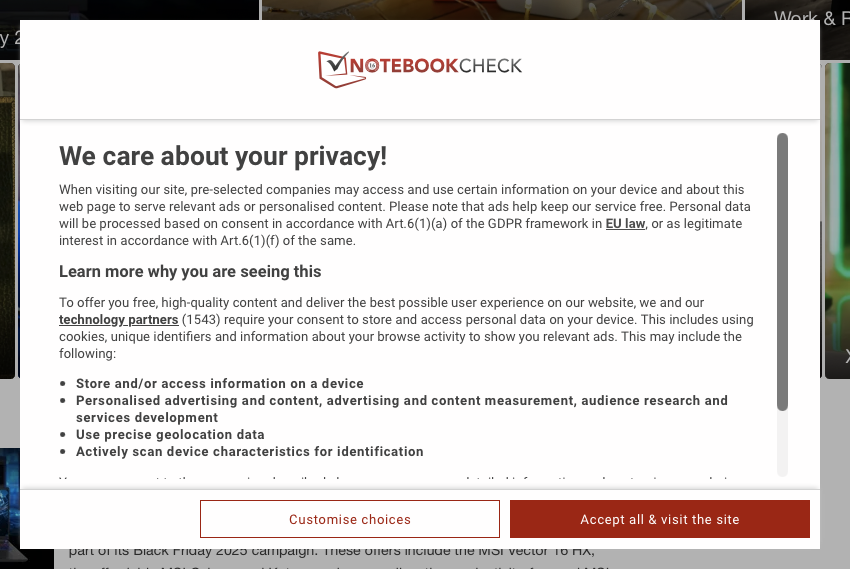Click the "Actively scan device characteristics" bullet
850x569 pixels.
tap(250, 452)
